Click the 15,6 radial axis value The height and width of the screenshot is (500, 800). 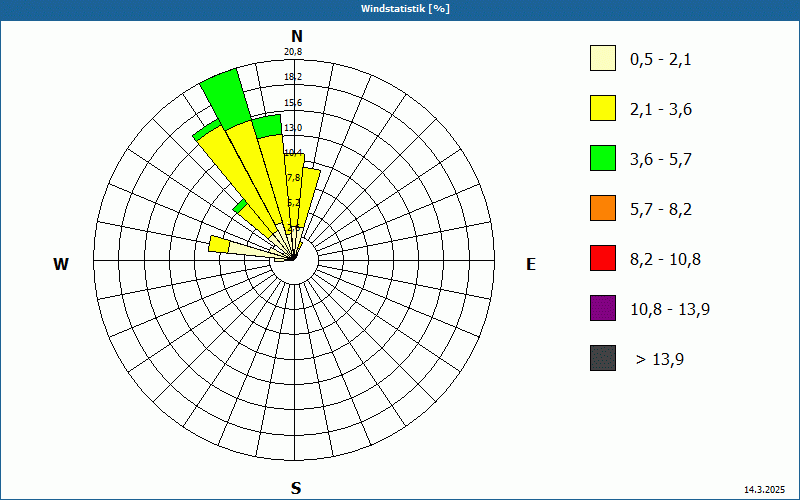point(293,103)
